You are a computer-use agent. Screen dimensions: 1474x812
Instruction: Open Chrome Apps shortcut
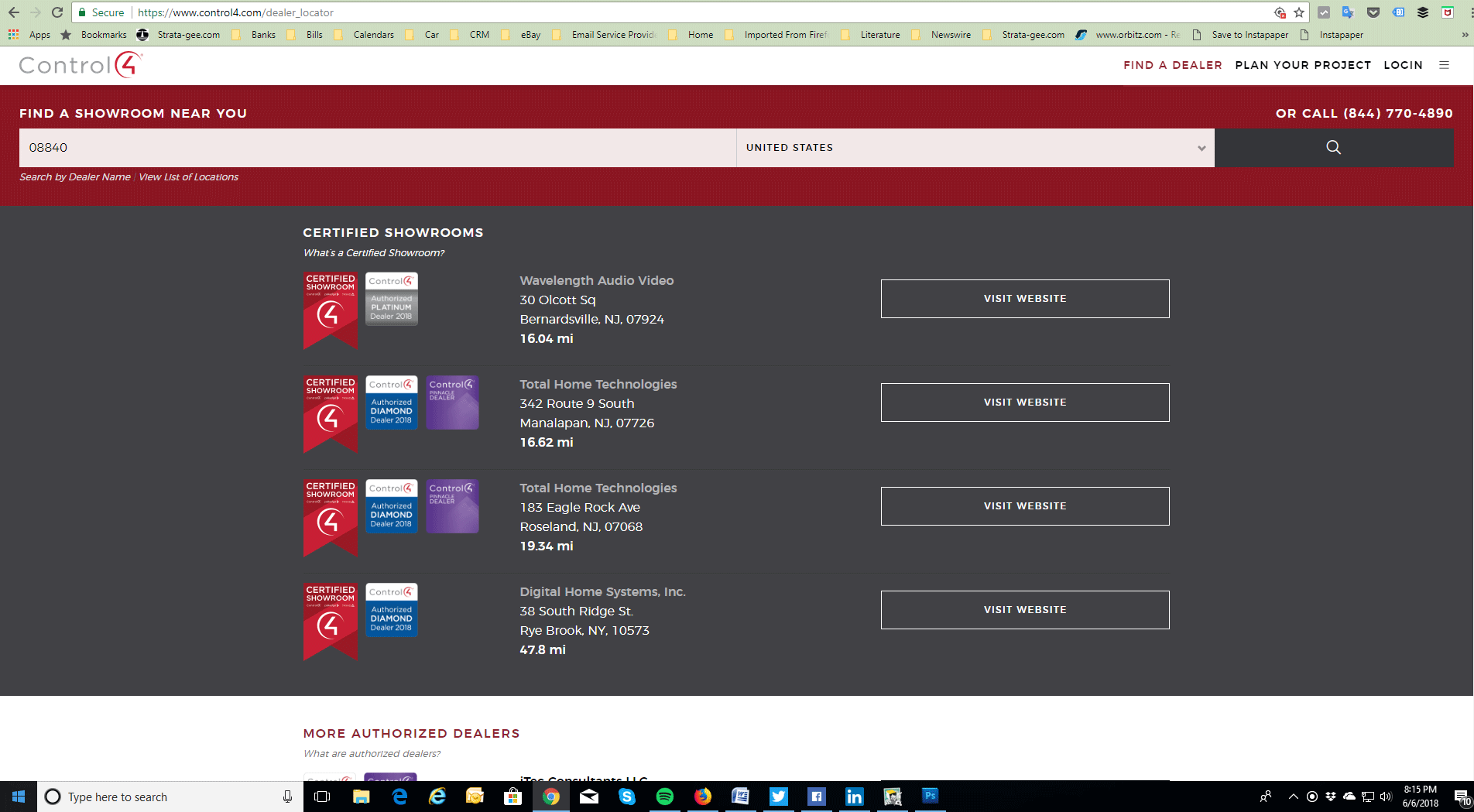[29, 35]
